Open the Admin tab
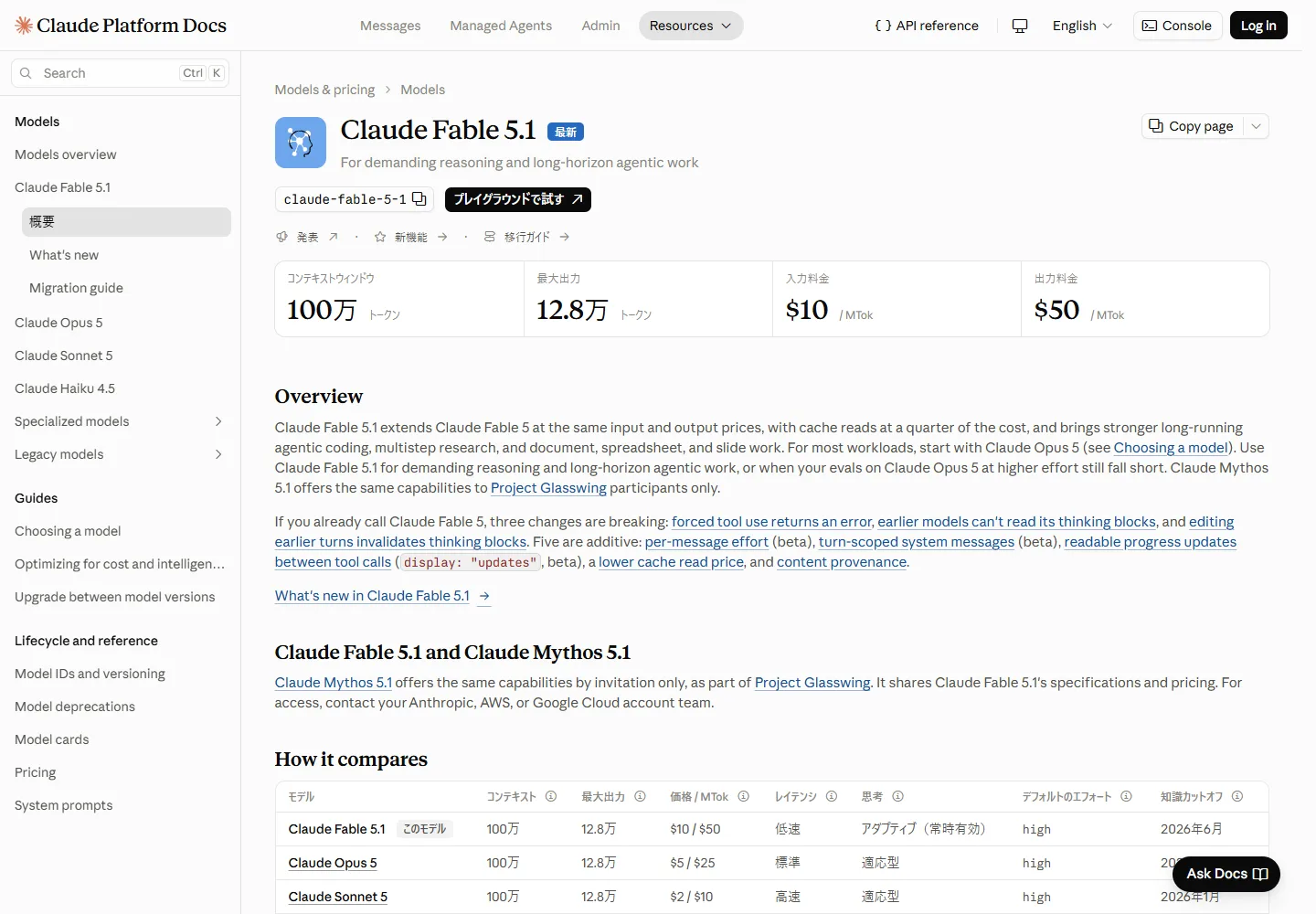The image size is (1316, 914). 600,26
